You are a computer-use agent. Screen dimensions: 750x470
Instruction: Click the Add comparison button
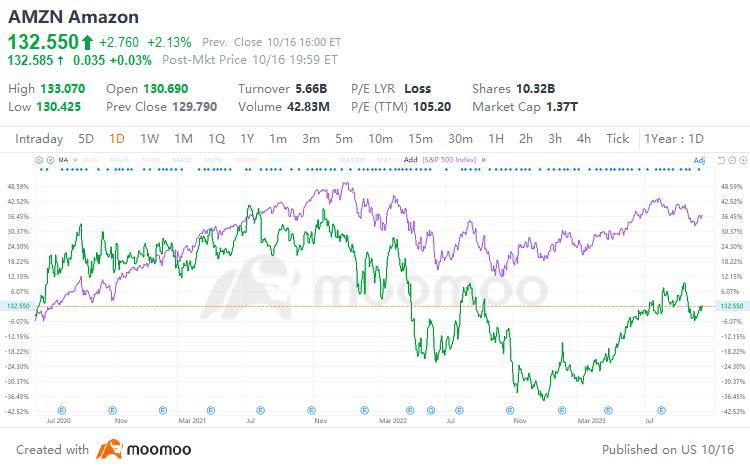click(x=410, y=159)
